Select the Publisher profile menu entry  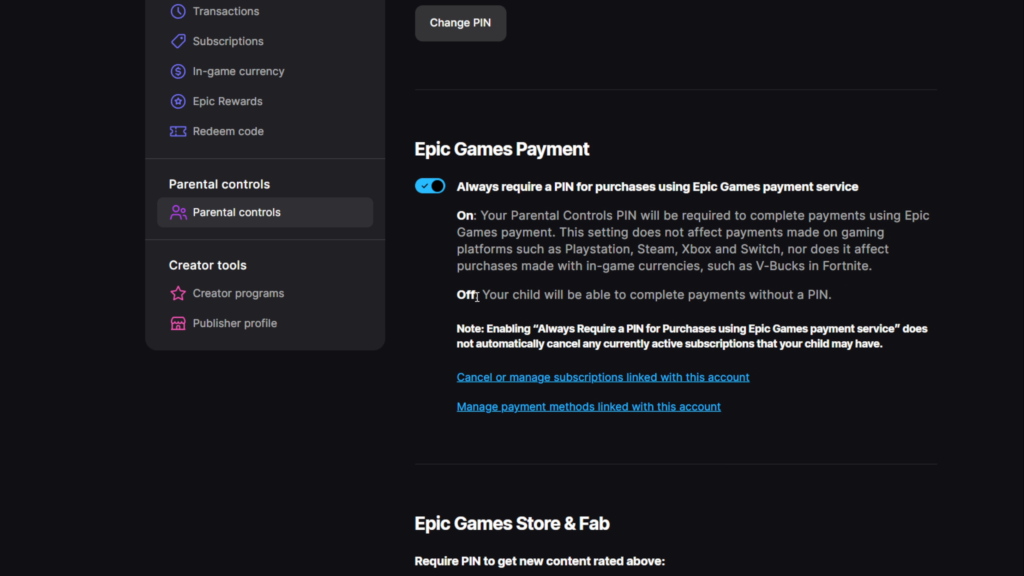234,323
